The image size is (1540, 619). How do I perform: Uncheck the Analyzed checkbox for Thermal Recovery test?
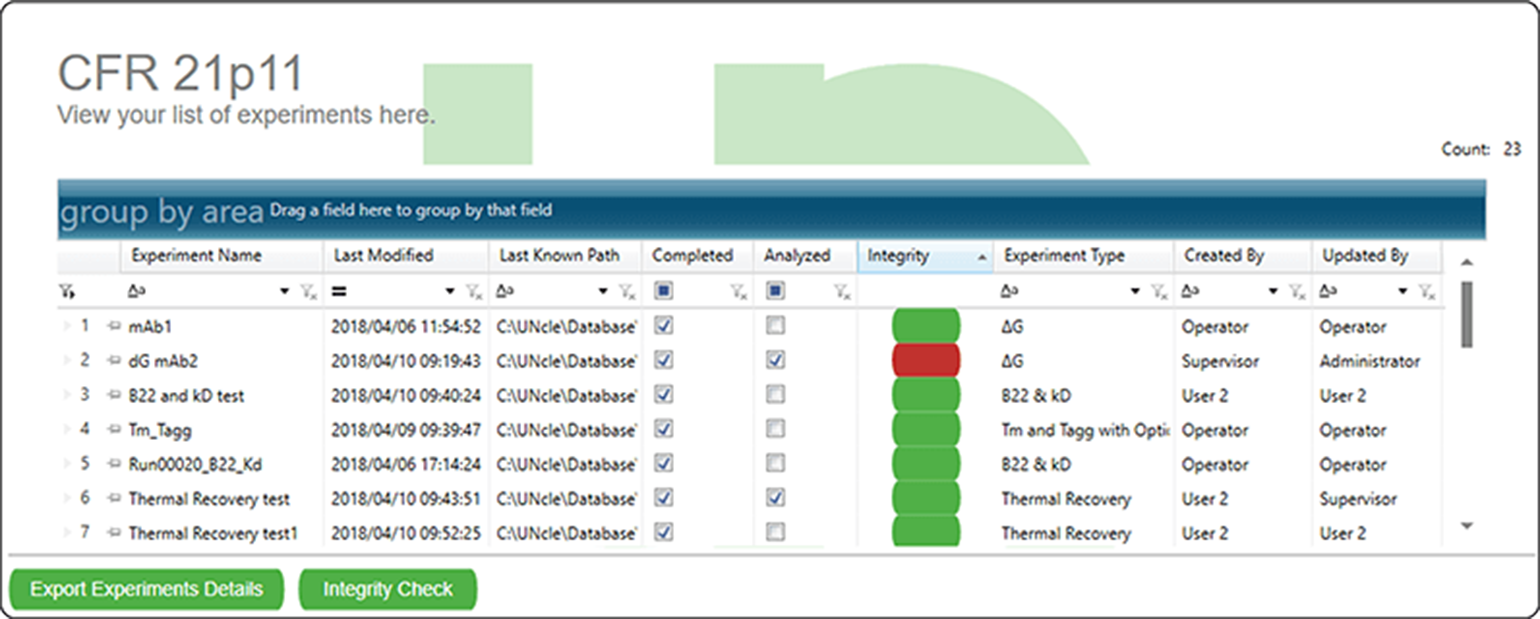775,498
